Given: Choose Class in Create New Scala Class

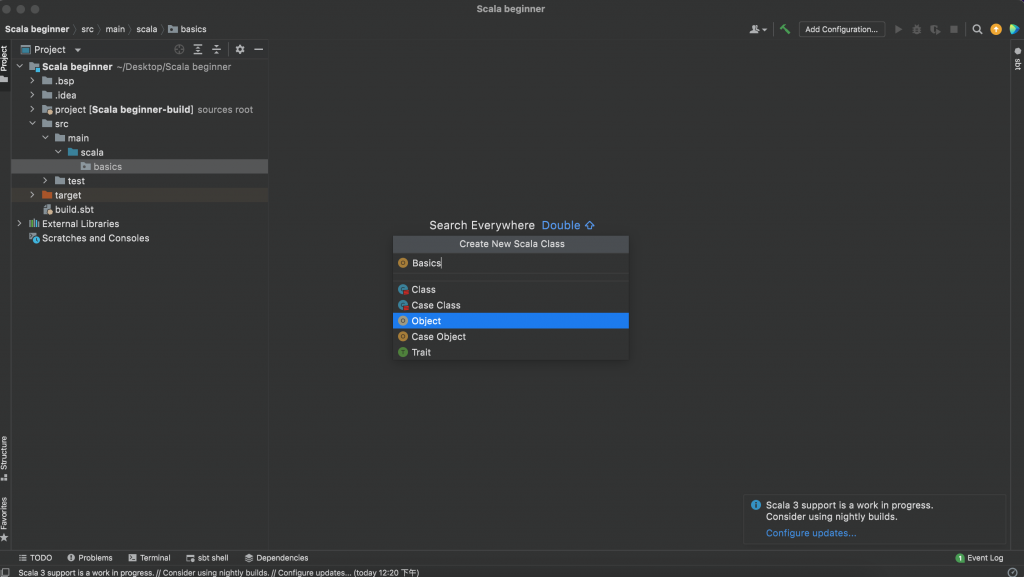Looking at the screenshot, I should pos(511,289).
